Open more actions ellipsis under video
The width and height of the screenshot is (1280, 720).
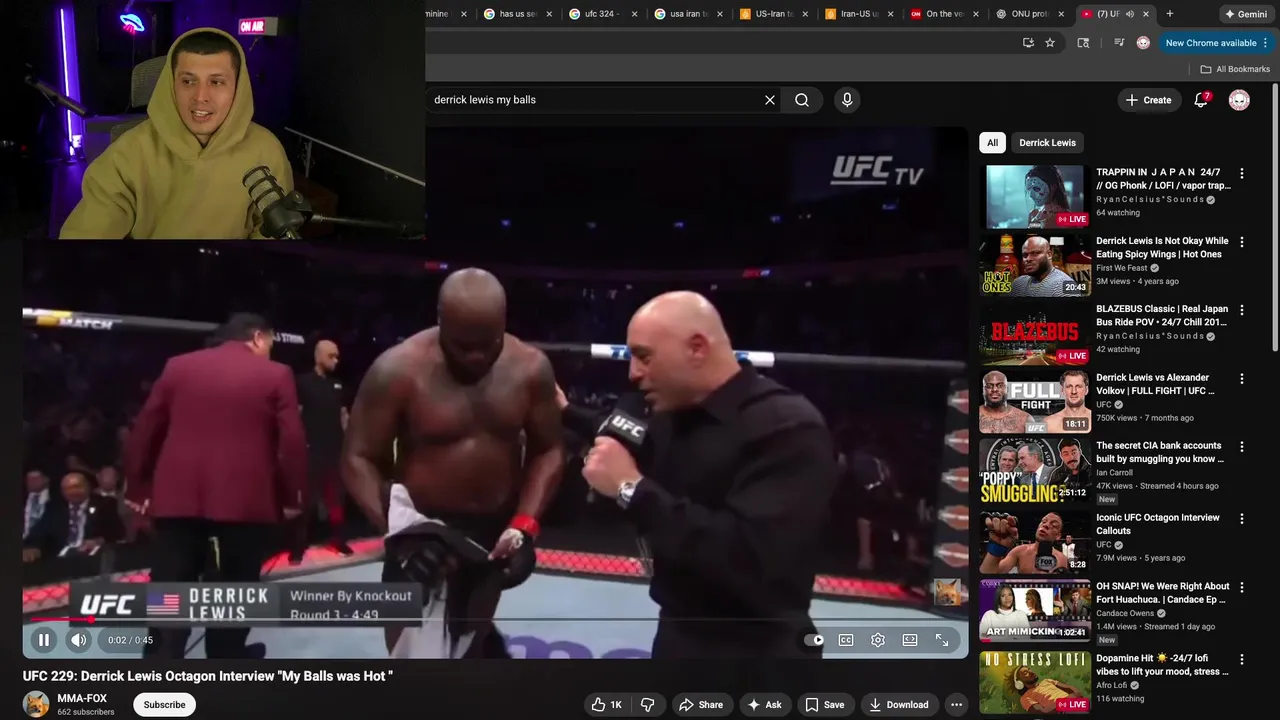pyautogui.click(x=956, y=705)
